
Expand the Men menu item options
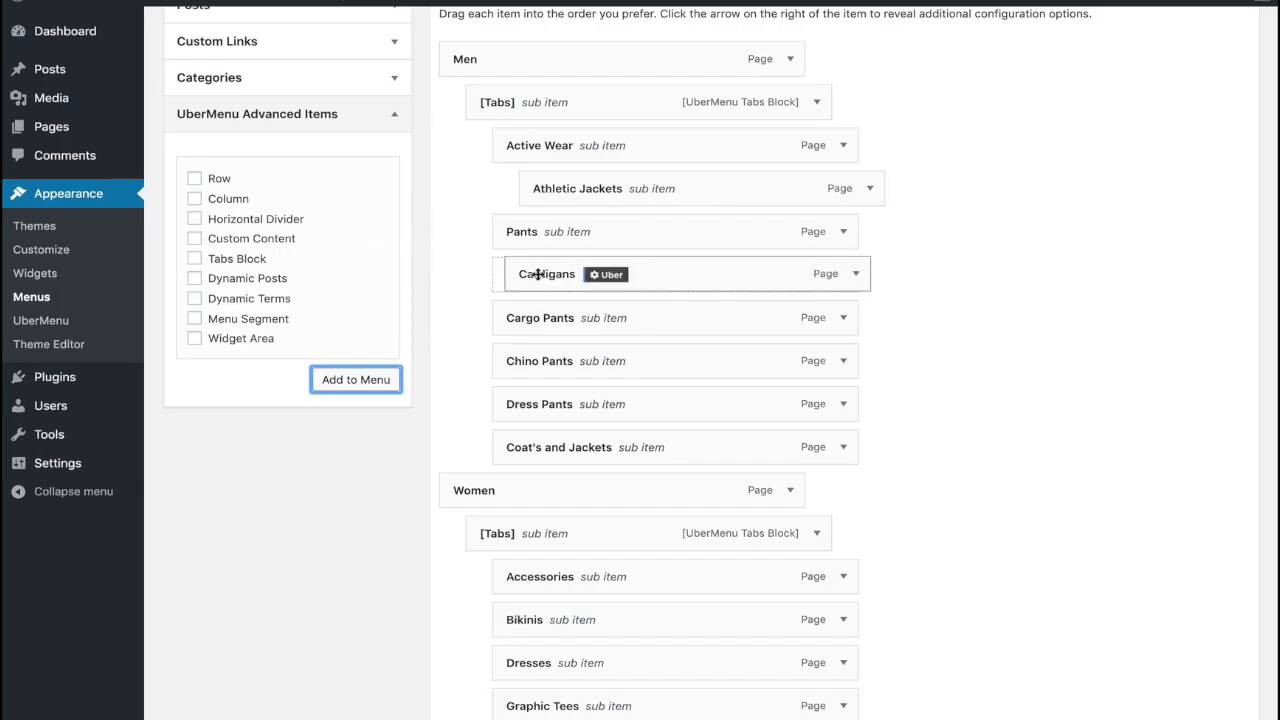790,59
